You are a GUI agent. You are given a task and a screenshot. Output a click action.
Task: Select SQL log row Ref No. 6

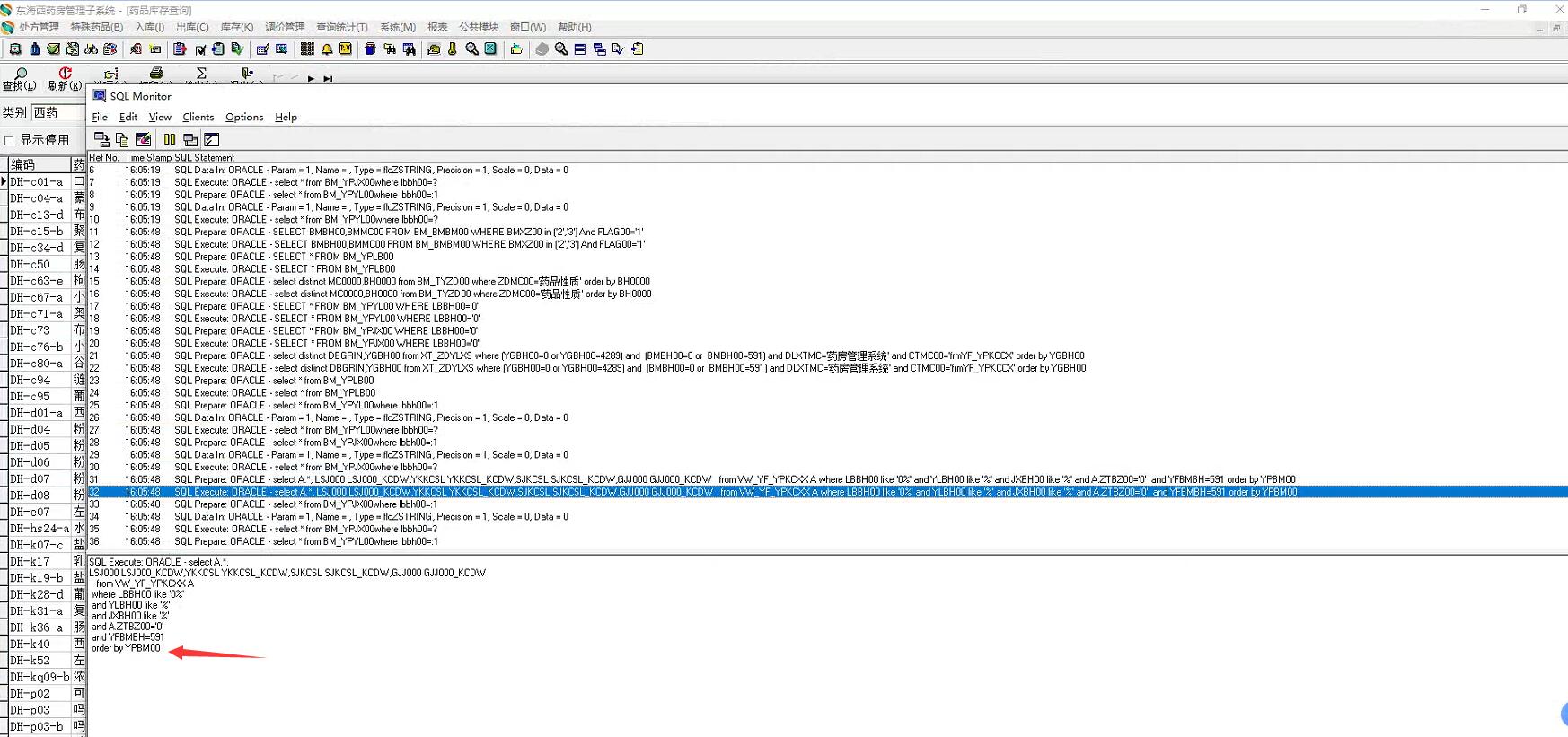827,170
